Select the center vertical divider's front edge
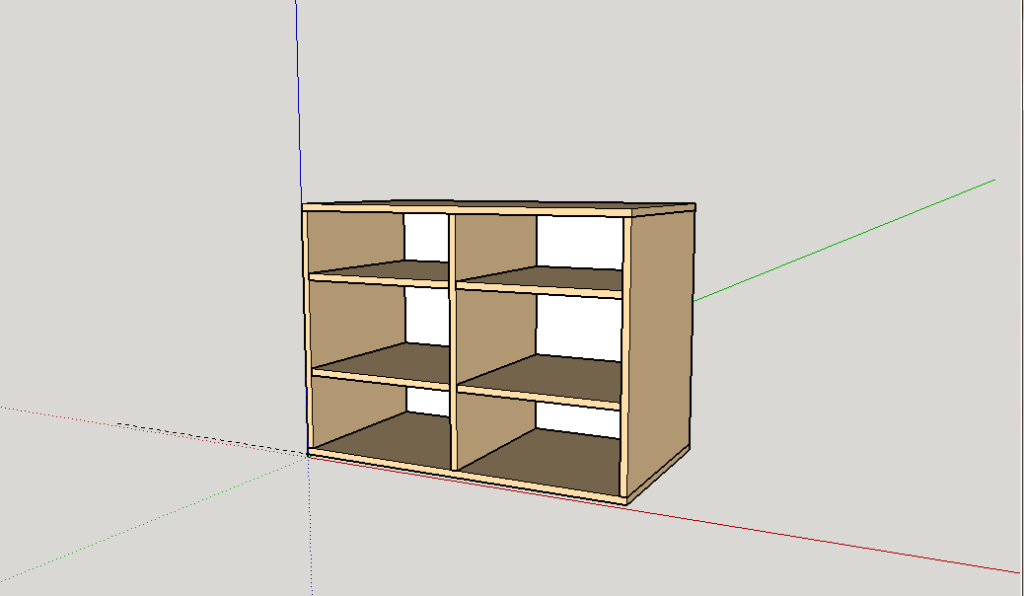1024x596 pixels. 452,343
